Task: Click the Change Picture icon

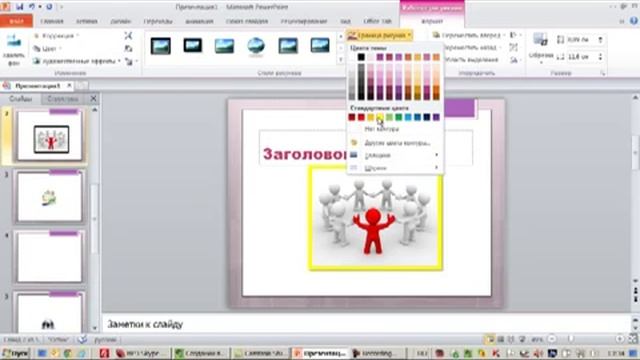Action: tap(128, 49)
